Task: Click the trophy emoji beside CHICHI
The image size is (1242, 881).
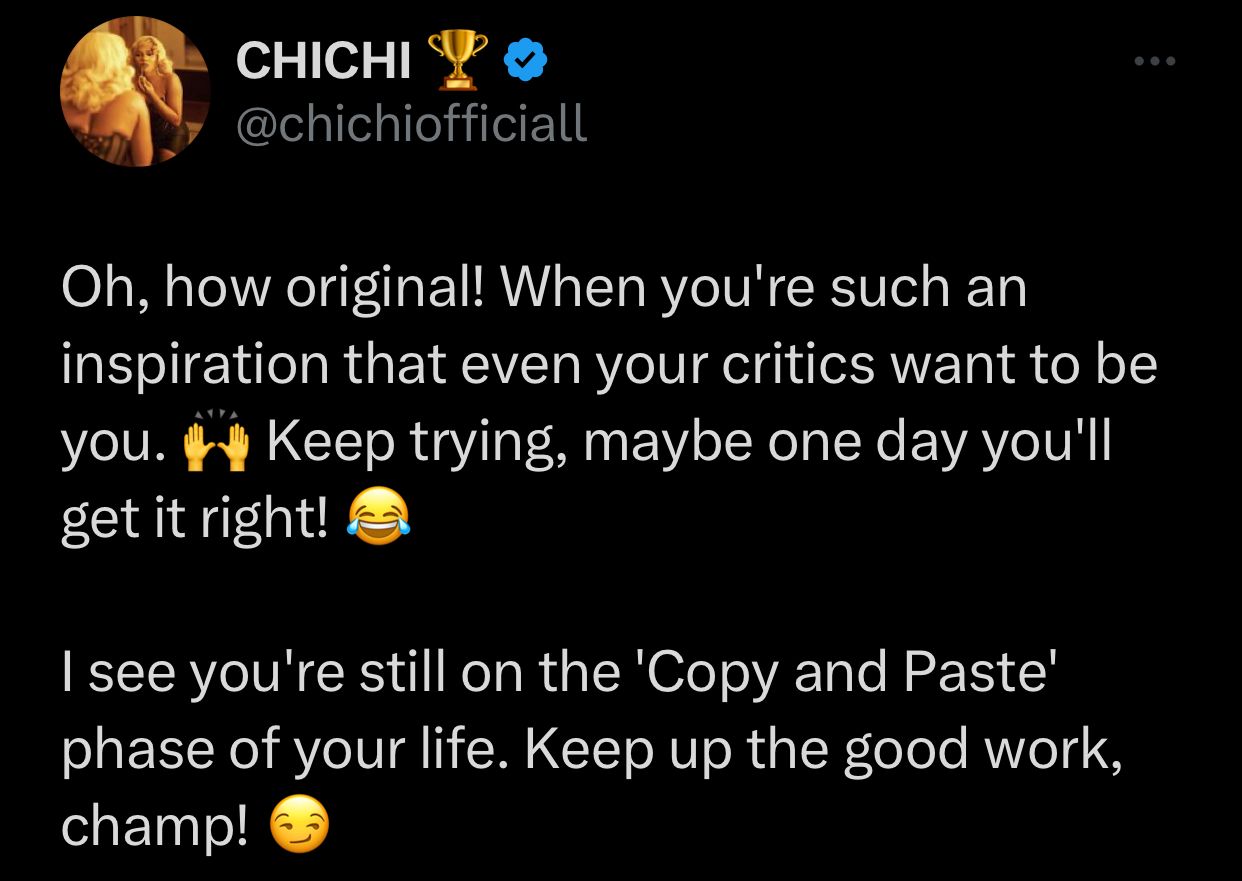Action: (x=457, y=60)
